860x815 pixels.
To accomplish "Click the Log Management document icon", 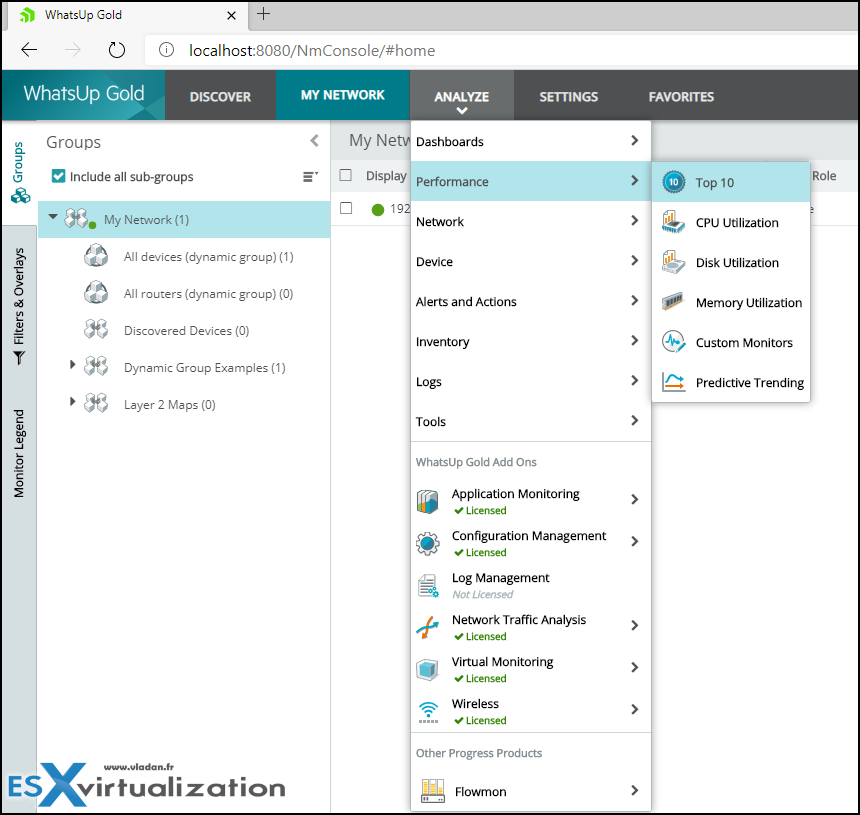I will (428, 586).
